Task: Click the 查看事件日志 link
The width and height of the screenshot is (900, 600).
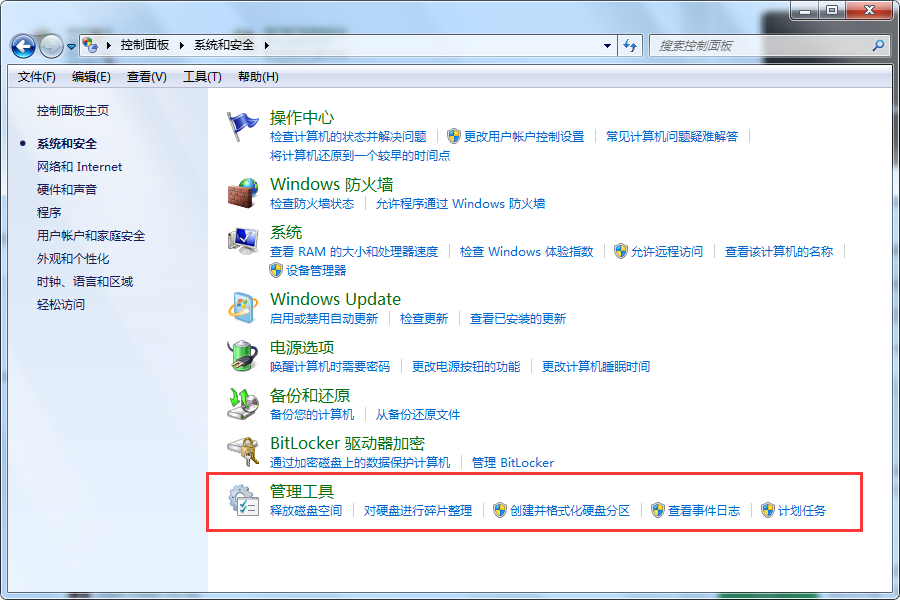Action: click(704, 511)
